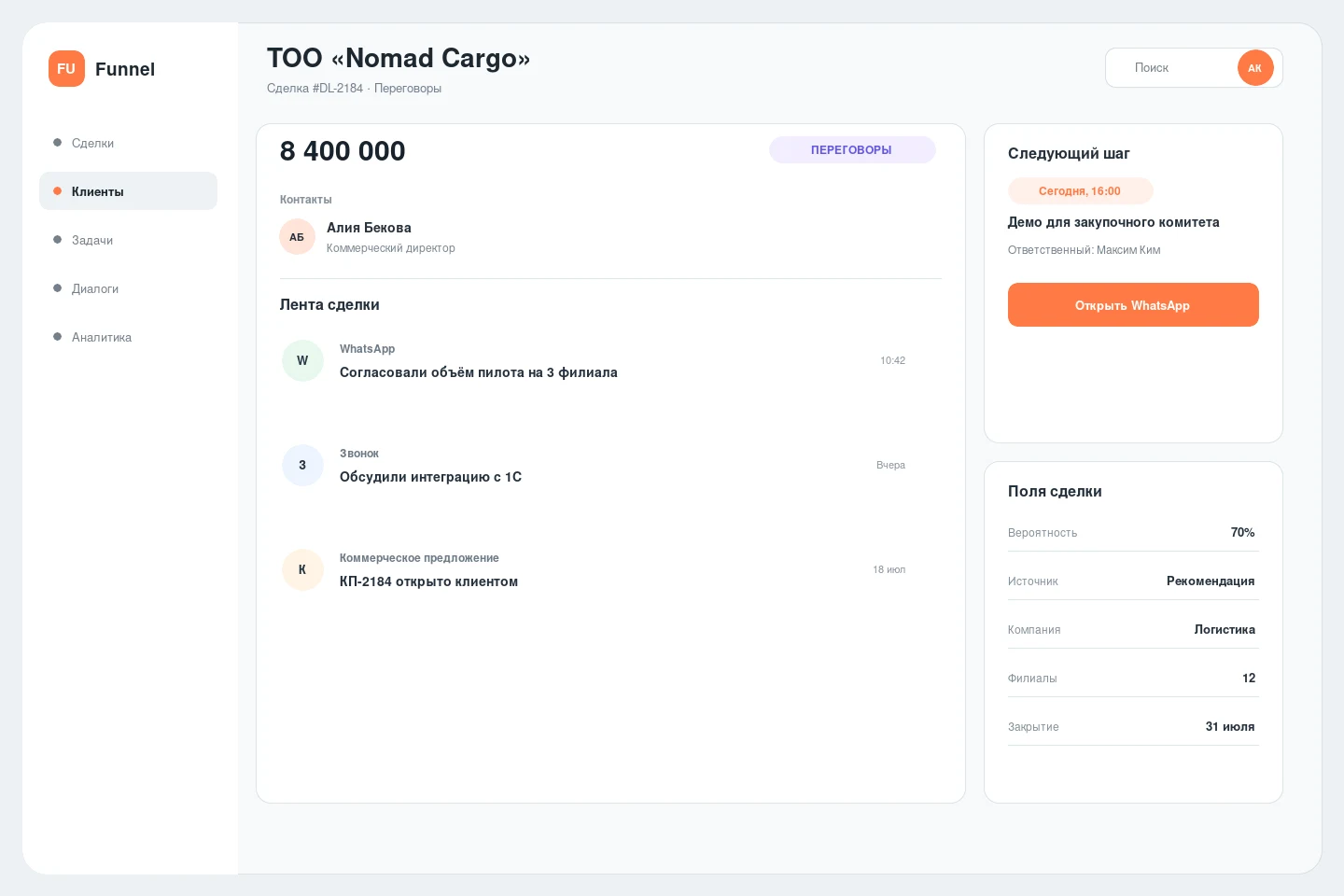Viewport: 1344px width, 896px height.
Task: Click the orange bullet beside Клиенты
Action: [57, 191]
